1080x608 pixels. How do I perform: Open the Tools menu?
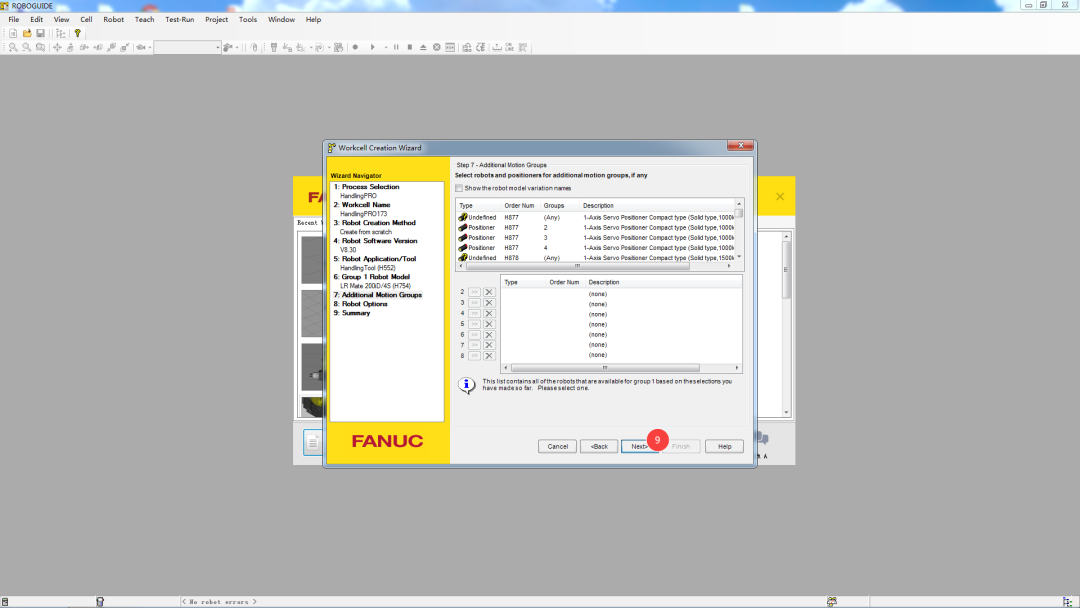pyautogui.click(x=248, y=19)
